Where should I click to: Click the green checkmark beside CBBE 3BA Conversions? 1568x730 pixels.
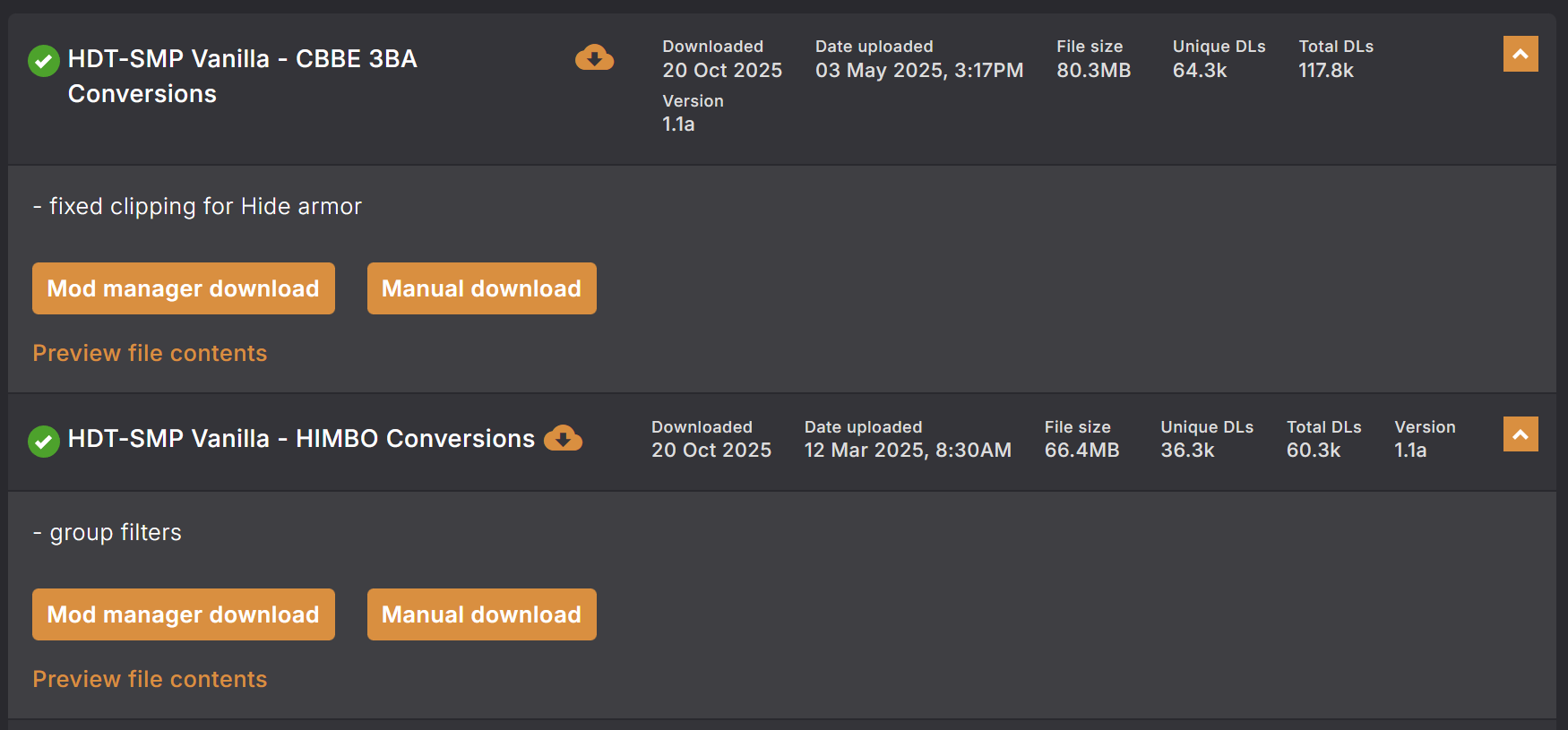point(44,61)
